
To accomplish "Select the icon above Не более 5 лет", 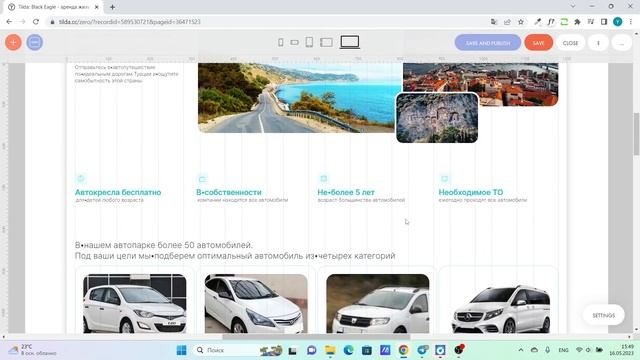I will (323, 178).
